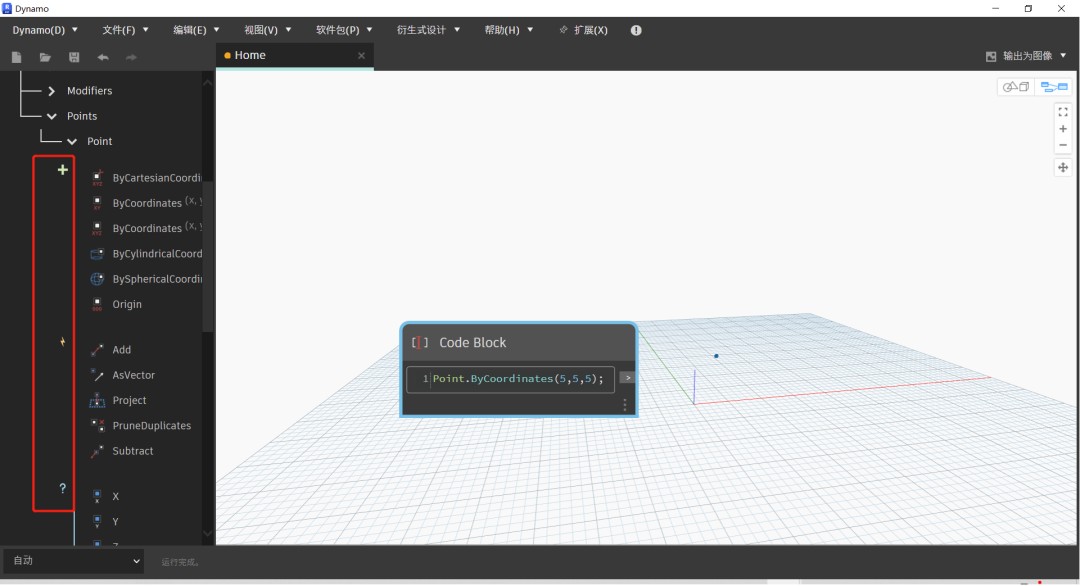Open the 衍生式设计 menu
The width and height of the screenshot is (1080, 586).
[x=428, y=30]
